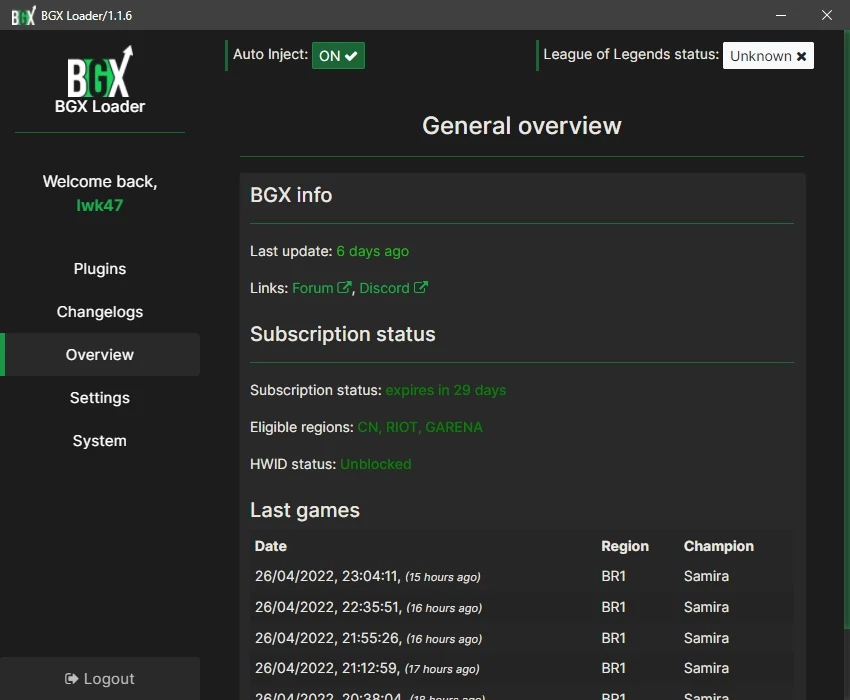Open the System section
Screen dimensions: 850x700
click(x=100, y=441)
